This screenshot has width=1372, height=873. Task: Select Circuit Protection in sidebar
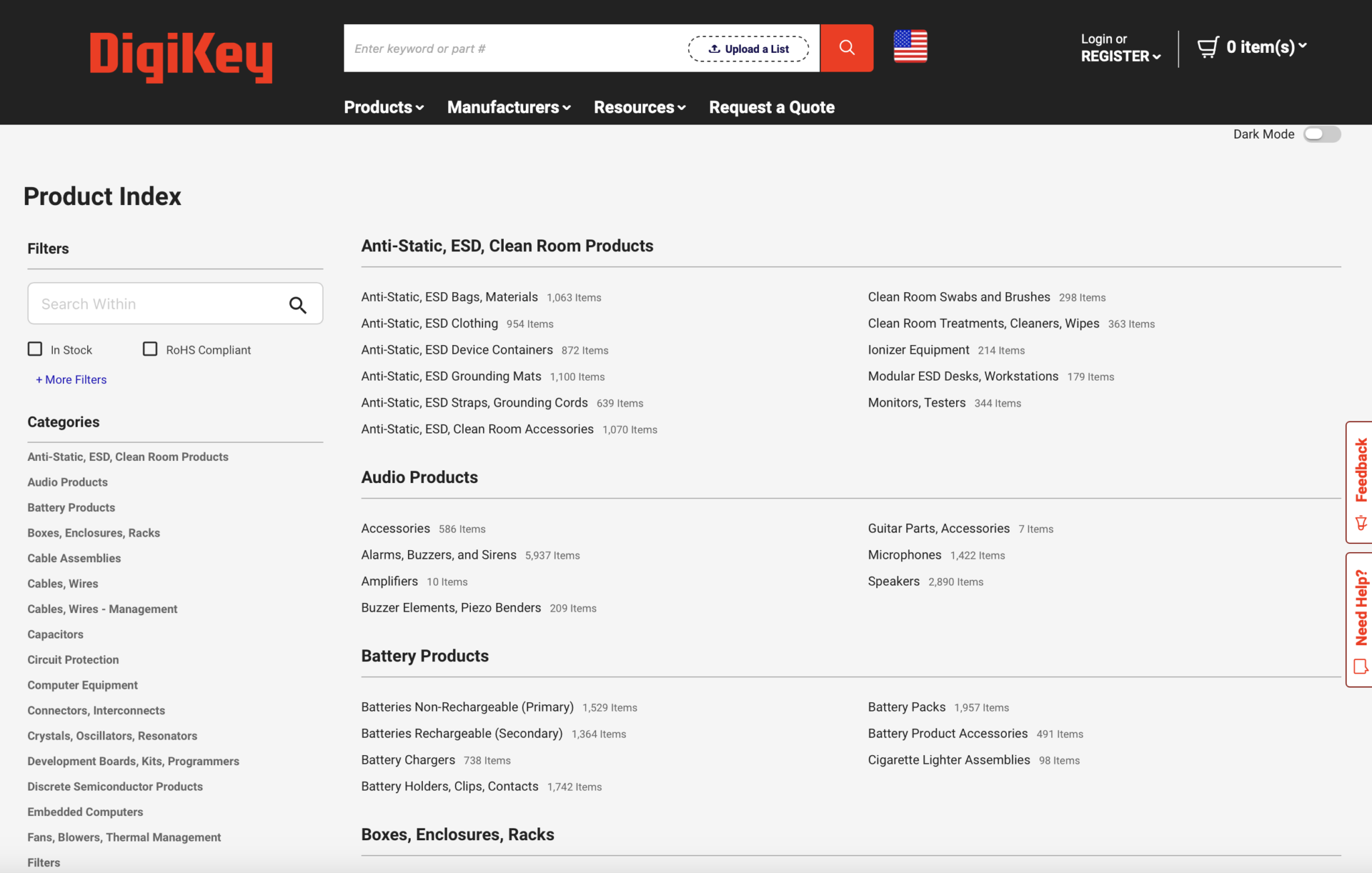click(x=73, y=659)
